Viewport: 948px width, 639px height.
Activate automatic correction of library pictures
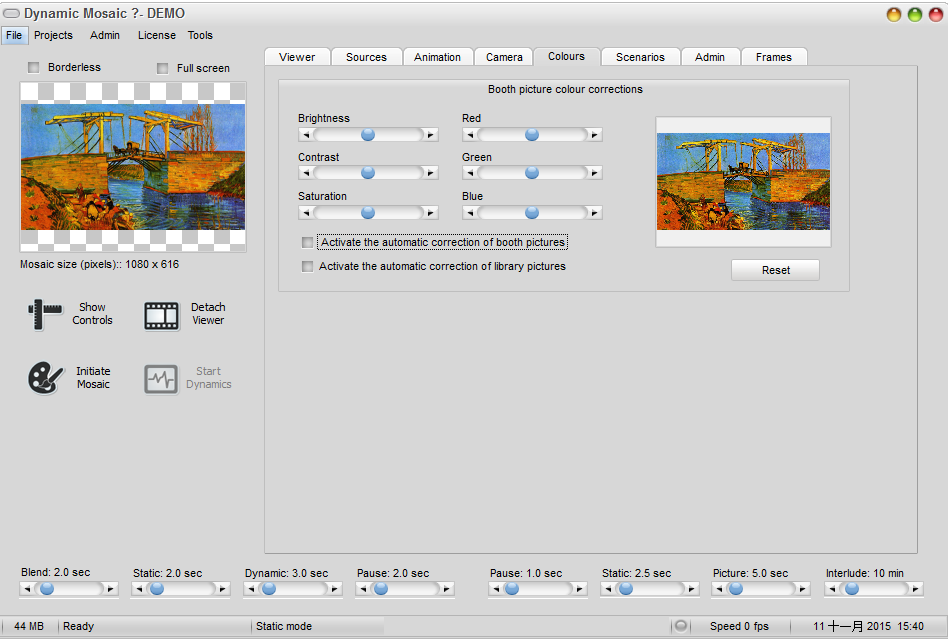308,267
